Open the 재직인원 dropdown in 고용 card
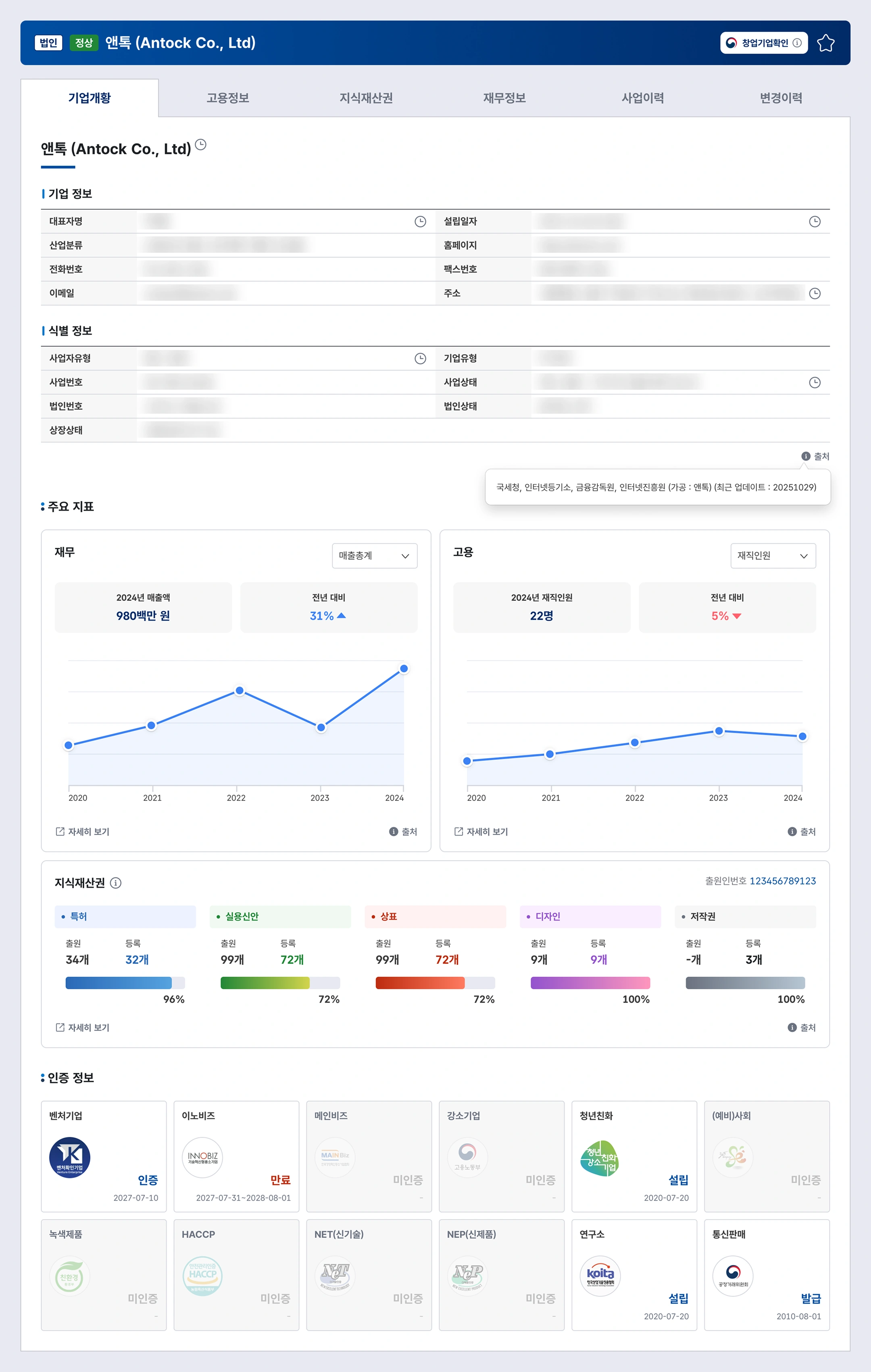The height and width of the screenshot is (1372, 871). [773, 555]
